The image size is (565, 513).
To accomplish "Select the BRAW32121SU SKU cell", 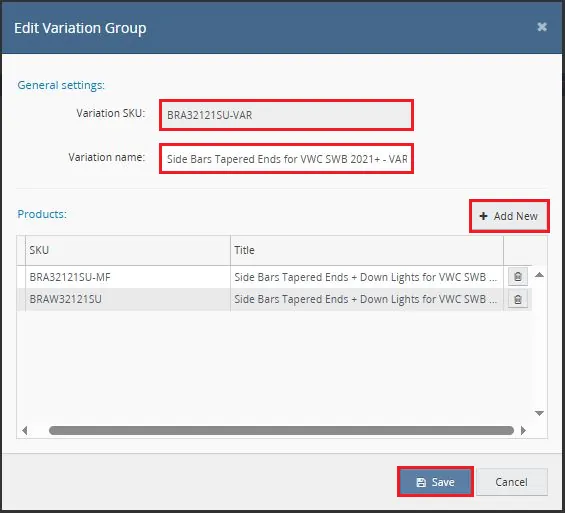I will tap(128, 299).
